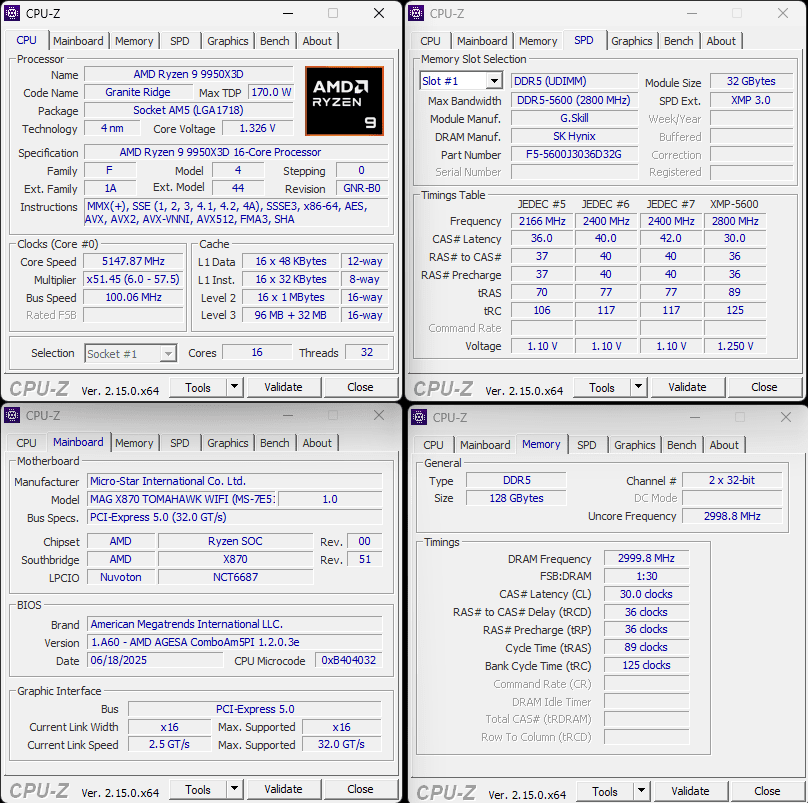The height and width of the screenshot is (803, 808).
Task: Click the Threads value 32
Action: click(x=367, y=352)
